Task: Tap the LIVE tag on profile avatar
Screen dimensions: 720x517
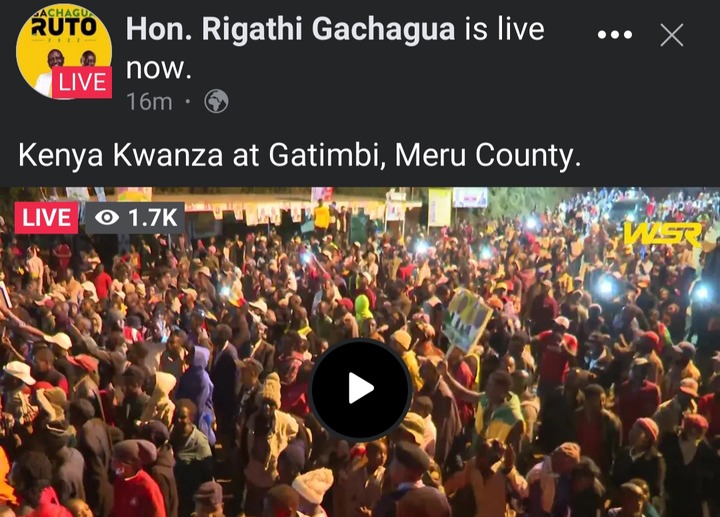Action: (x=82, y=82)
